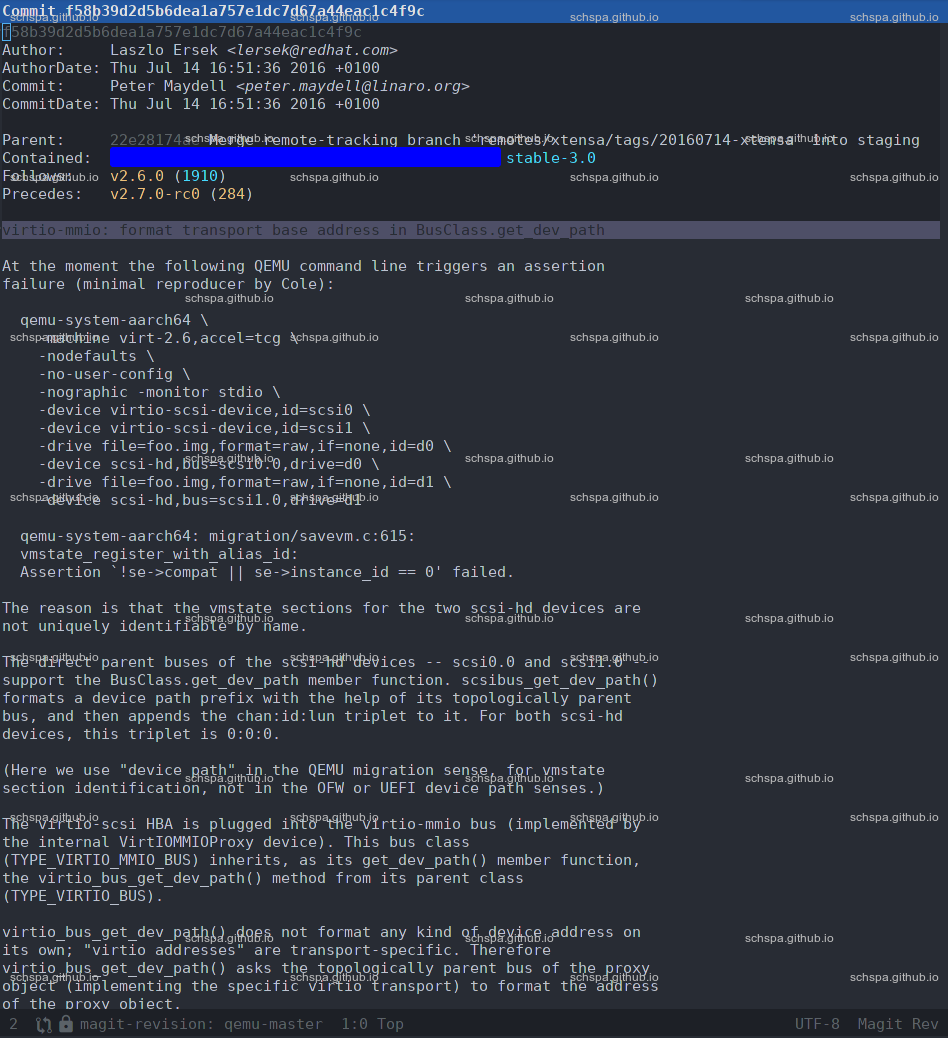Viewport: 948px width, 1038px height.
Task: Click the window number 2 in modeline
Action: click(x=13, y=1024)
